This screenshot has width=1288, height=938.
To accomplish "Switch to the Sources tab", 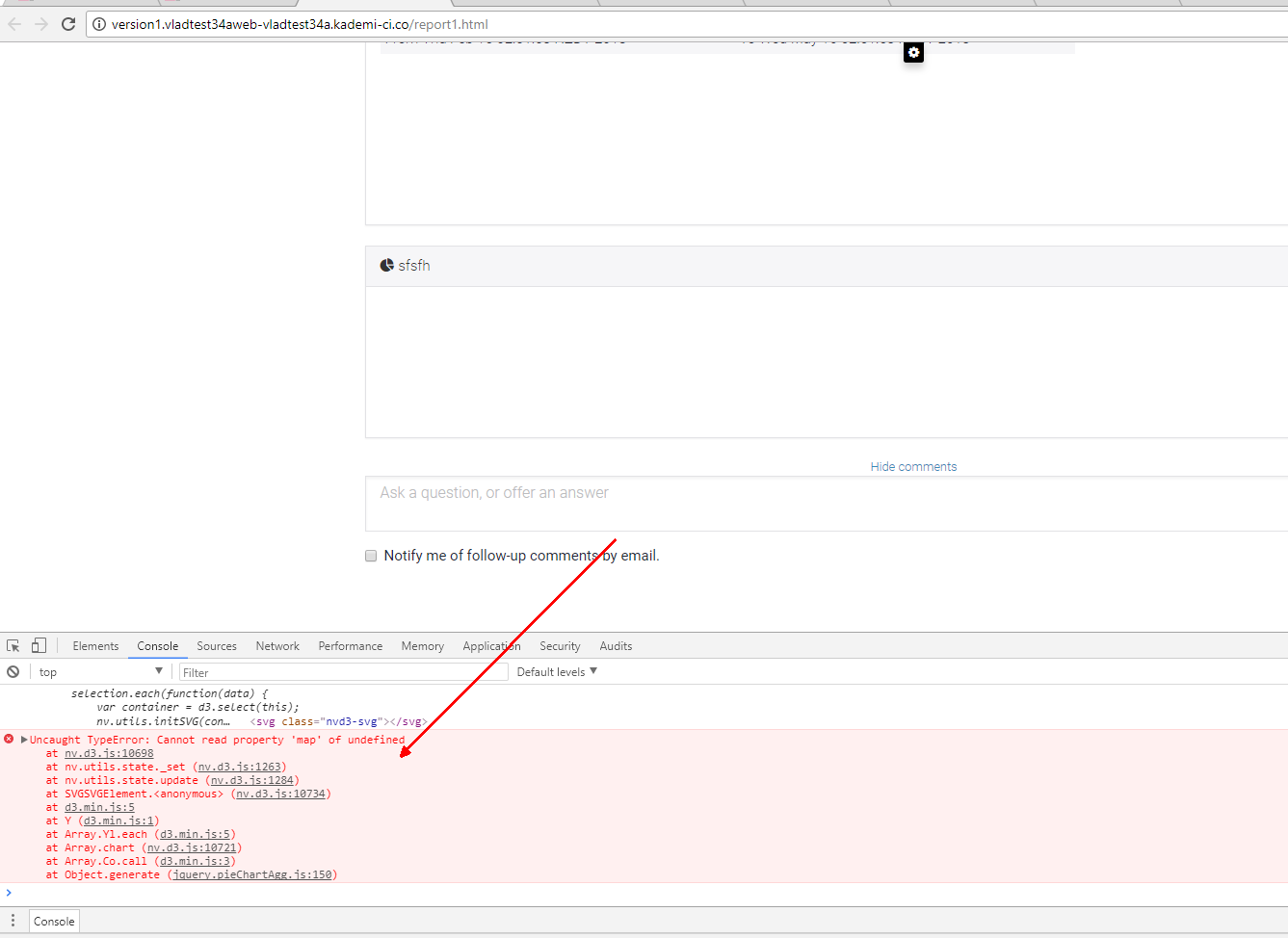I will (217, 646).
